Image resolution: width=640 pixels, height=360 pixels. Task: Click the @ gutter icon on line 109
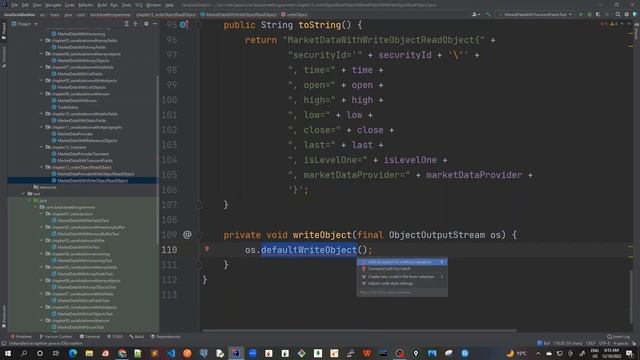point(187,235)
